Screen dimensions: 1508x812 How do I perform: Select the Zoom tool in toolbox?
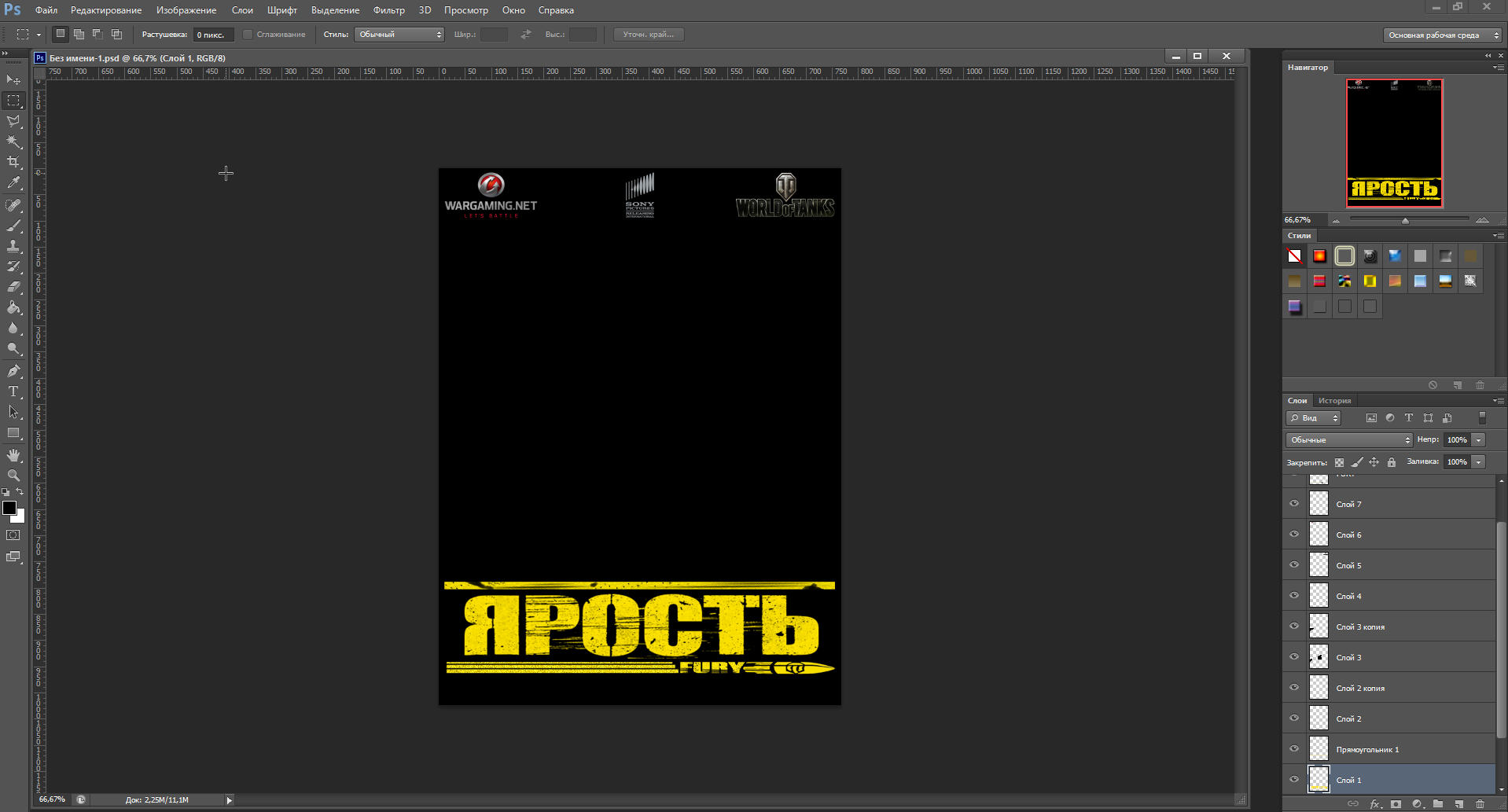[x=13, y=476]
